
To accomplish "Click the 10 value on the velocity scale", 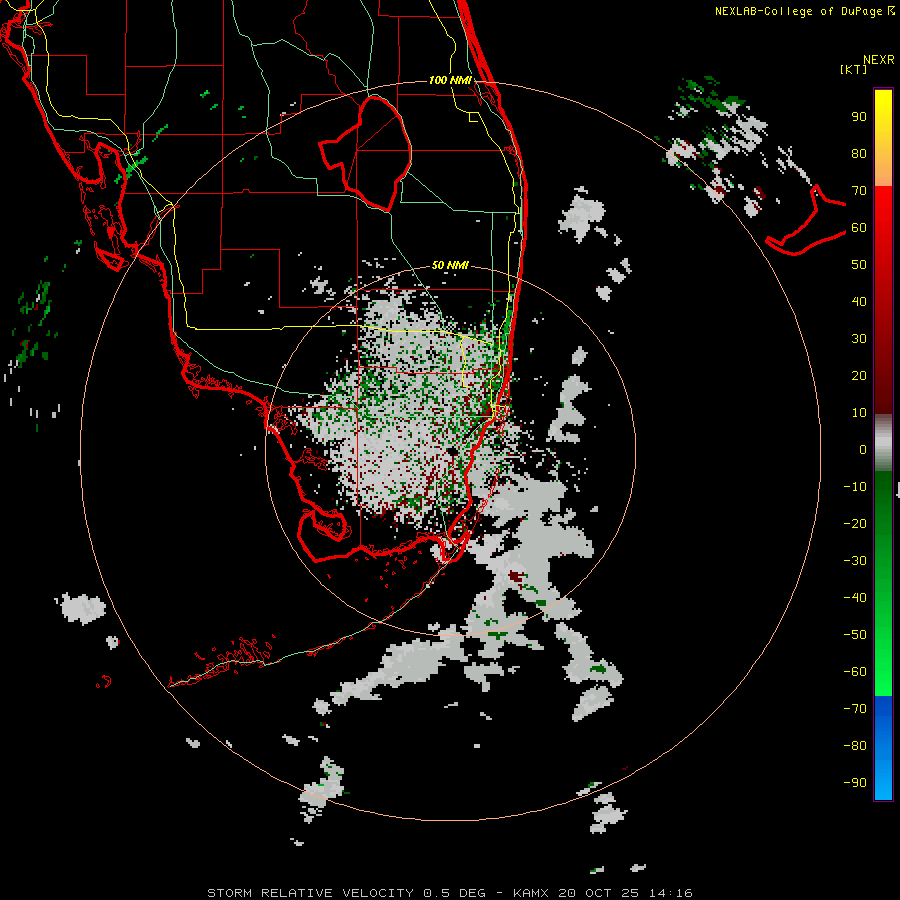I will (859, 413).
